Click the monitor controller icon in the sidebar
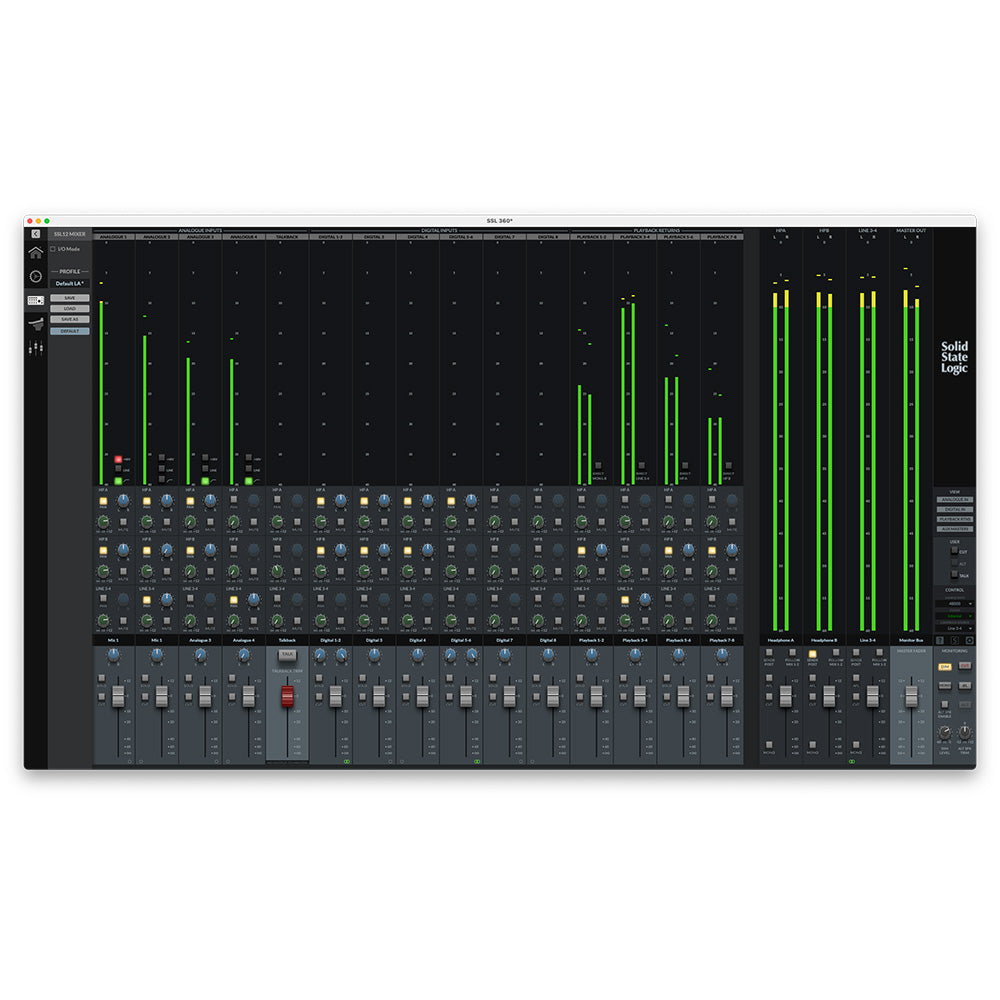 [35, 322]
